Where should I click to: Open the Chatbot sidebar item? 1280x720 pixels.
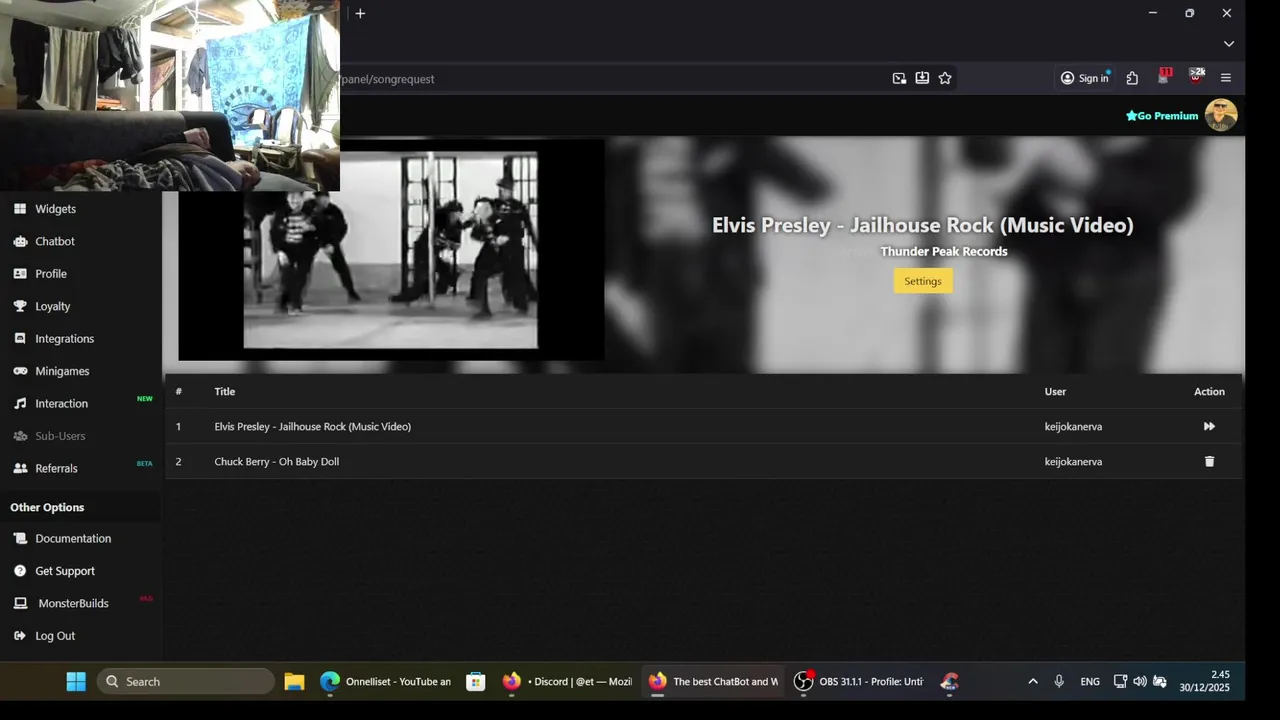click(x=55, y=241)
